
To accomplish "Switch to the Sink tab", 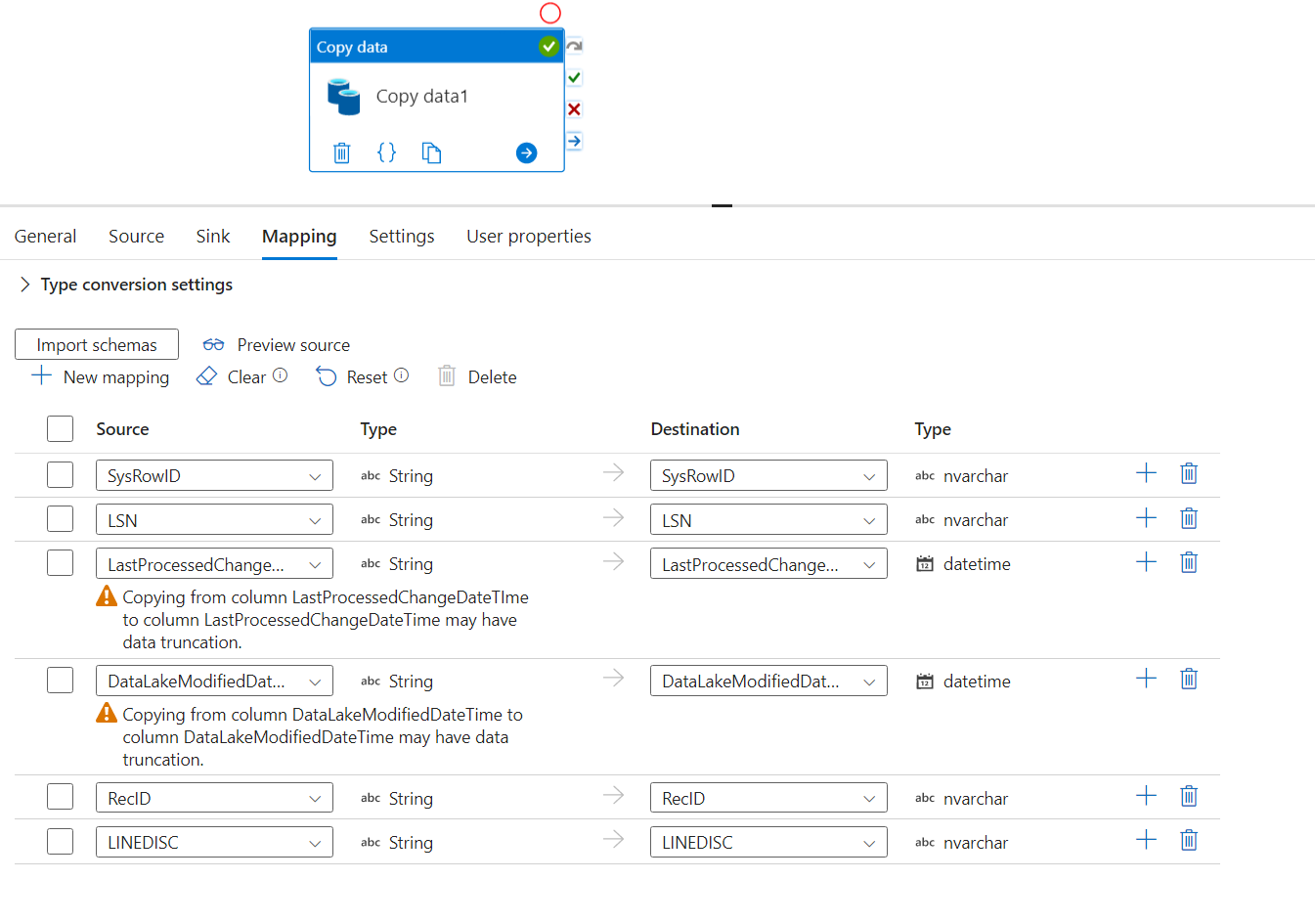I will (x=213, y=237).
